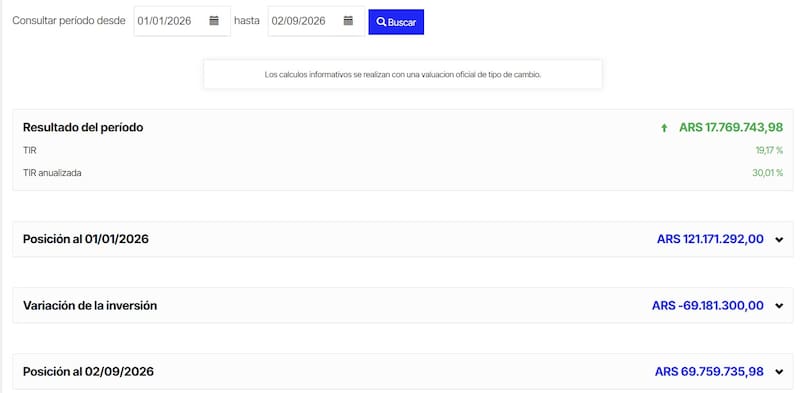Click the ARS 17.769.743,98 result amount
800x393 pixels.
click(x=731, y=128)
